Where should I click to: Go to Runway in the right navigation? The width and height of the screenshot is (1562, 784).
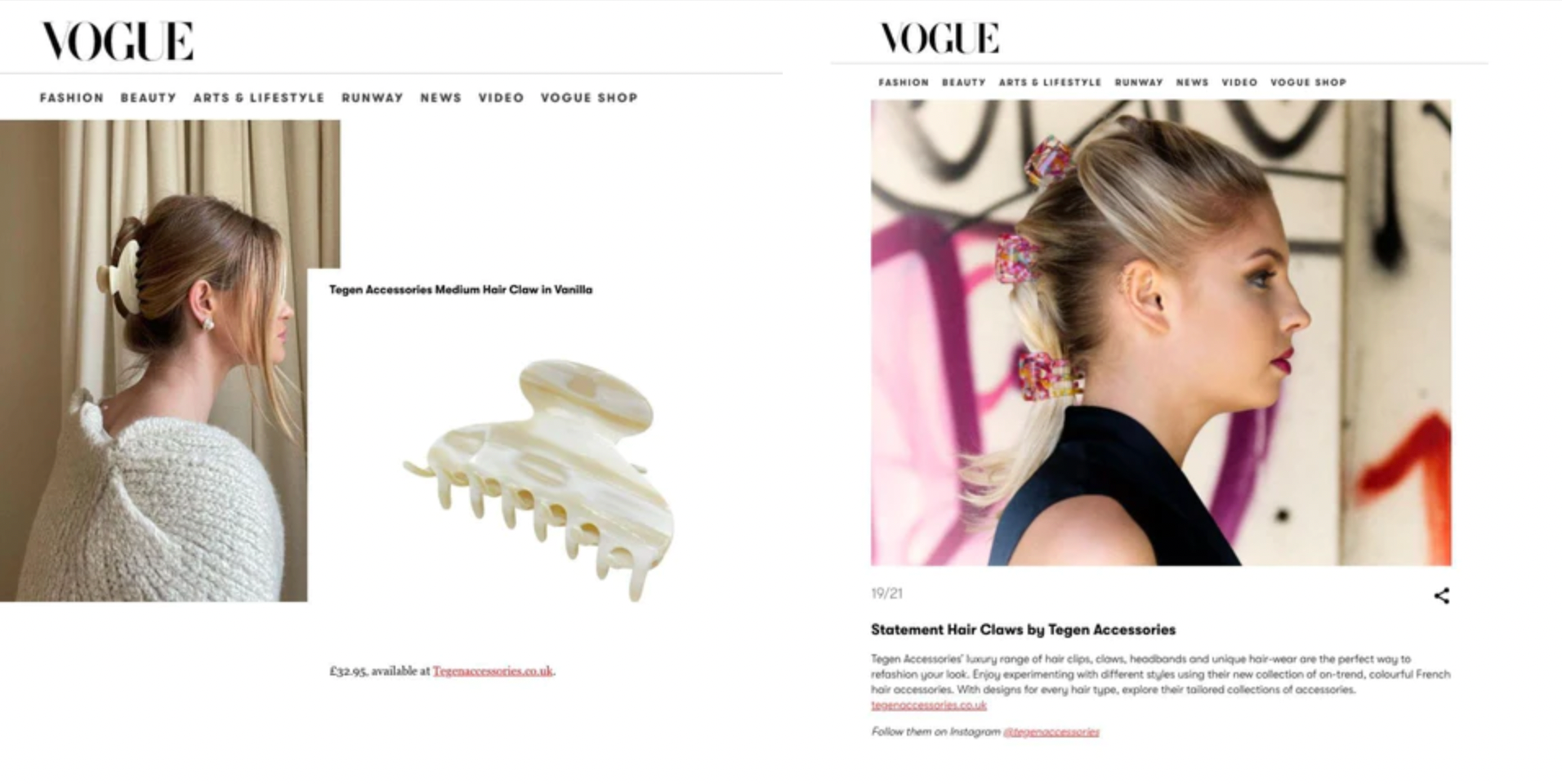tap(1139, 82)
